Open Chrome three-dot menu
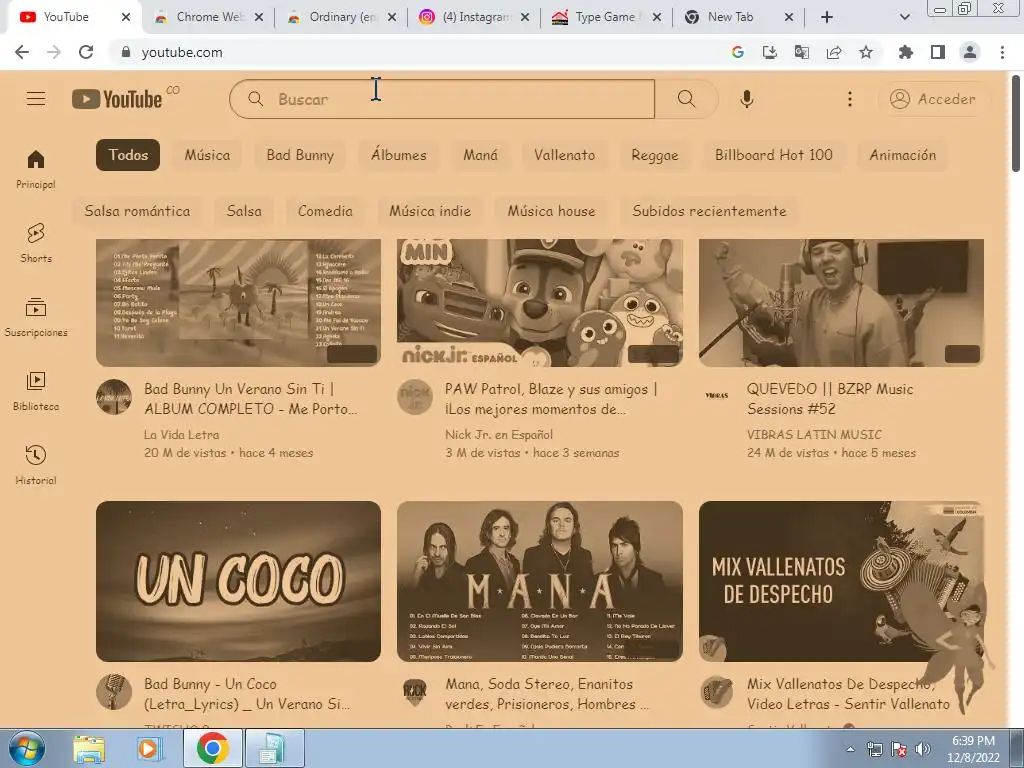This screenshot has height=768, width=1024. click(x=1002, y=52)
